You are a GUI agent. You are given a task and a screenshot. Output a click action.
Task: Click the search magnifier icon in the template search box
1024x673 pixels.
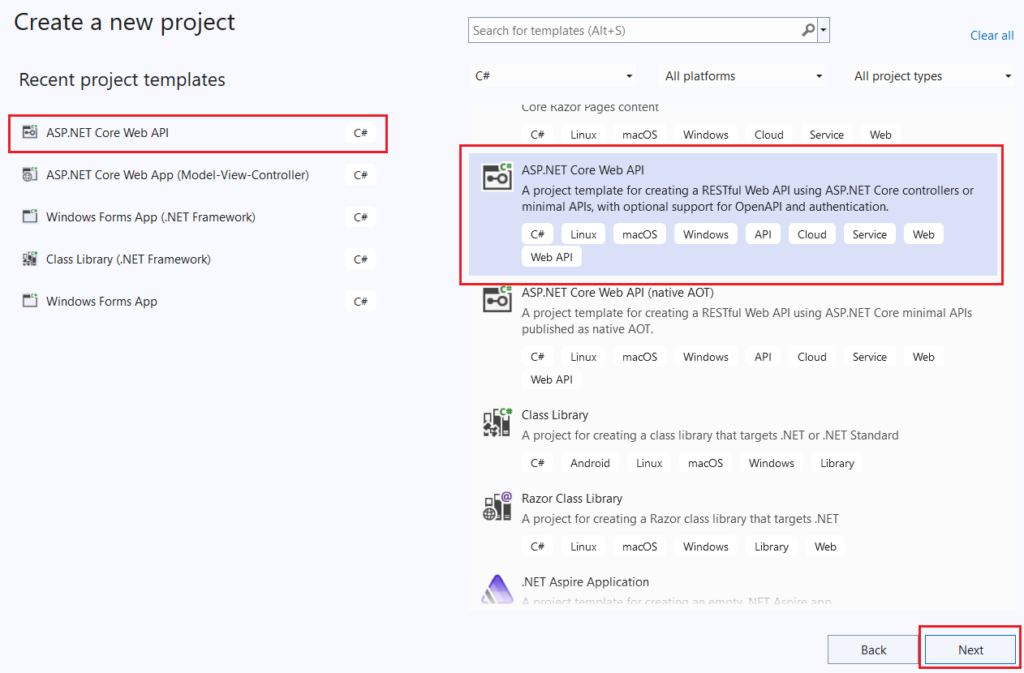pyautogui.click(x=808, y=30)
